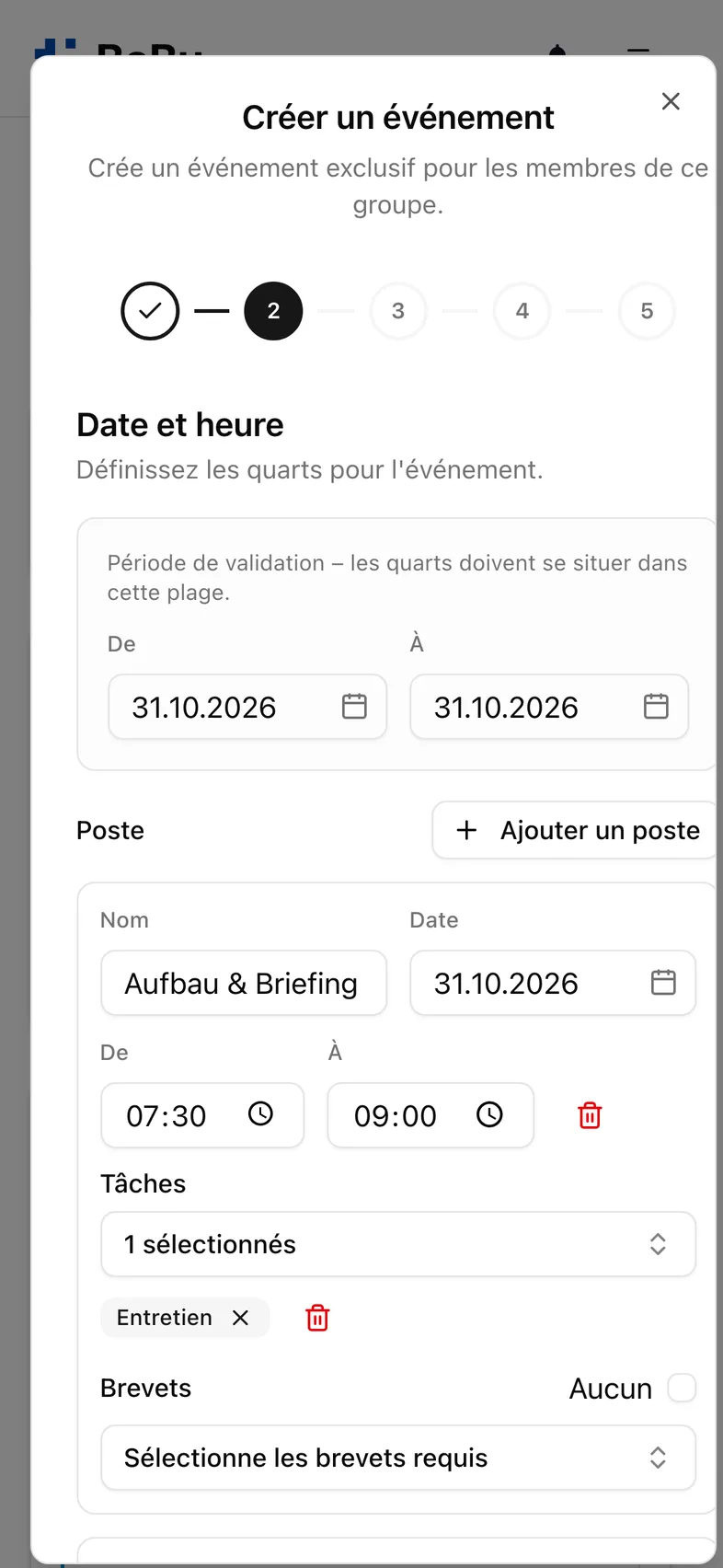The height and width of the screenshot is (1568, 723).
Task: Delete tasks using trash icon next to Entretien
Action: 317,1318
